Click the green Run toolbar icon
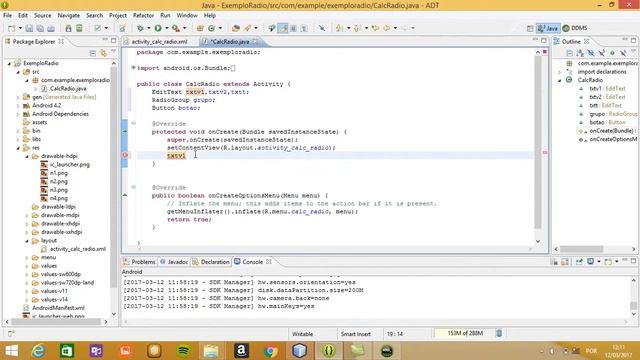The height and width of the screenshot is (360, 640). click(158, 28)
